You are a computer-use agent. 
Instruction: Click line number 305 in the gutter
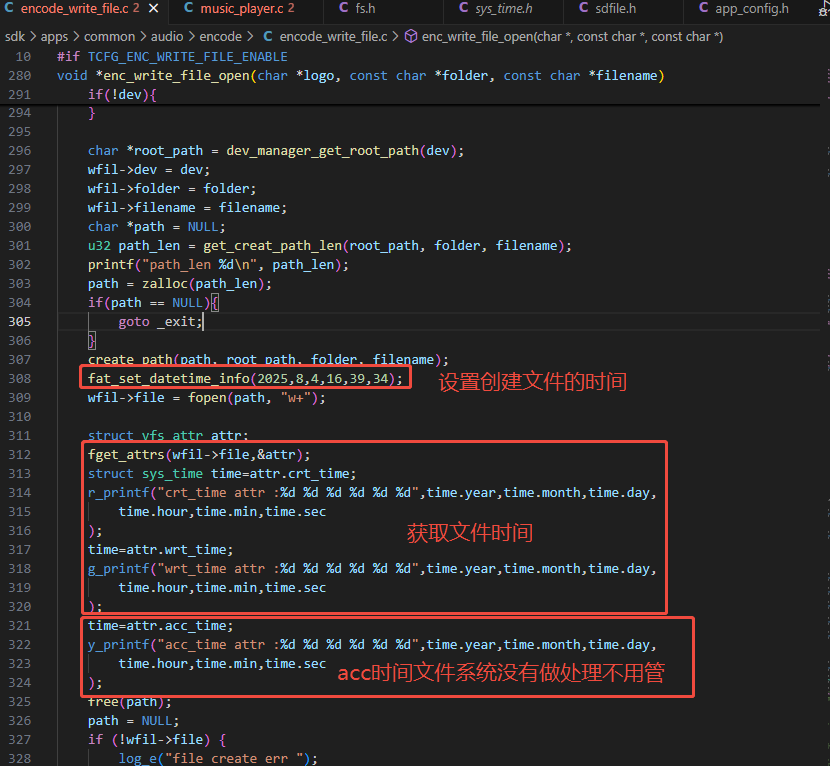20,322
